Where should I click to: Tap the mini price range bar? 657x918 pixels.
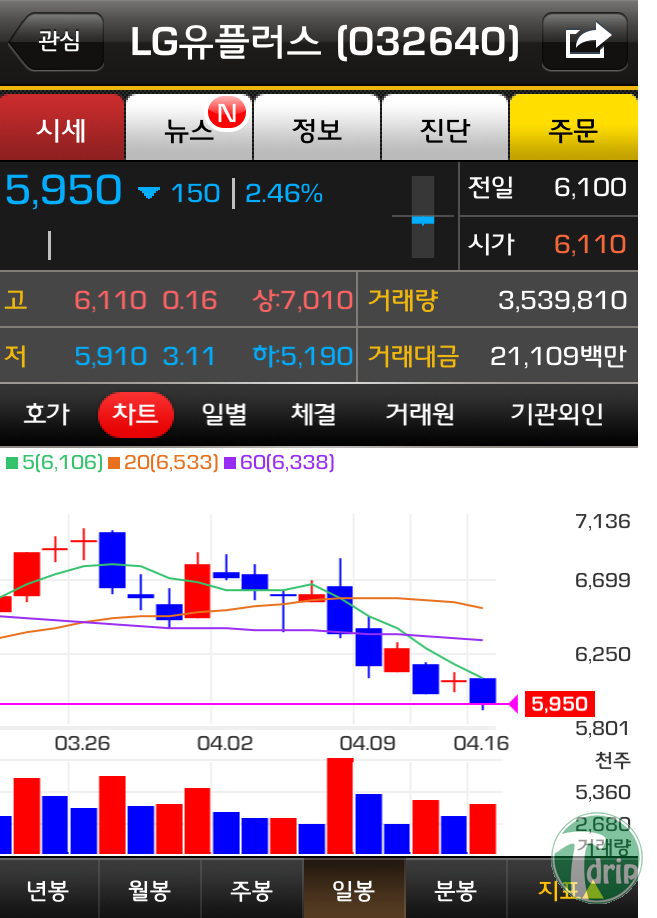click(x=423, y=217)
